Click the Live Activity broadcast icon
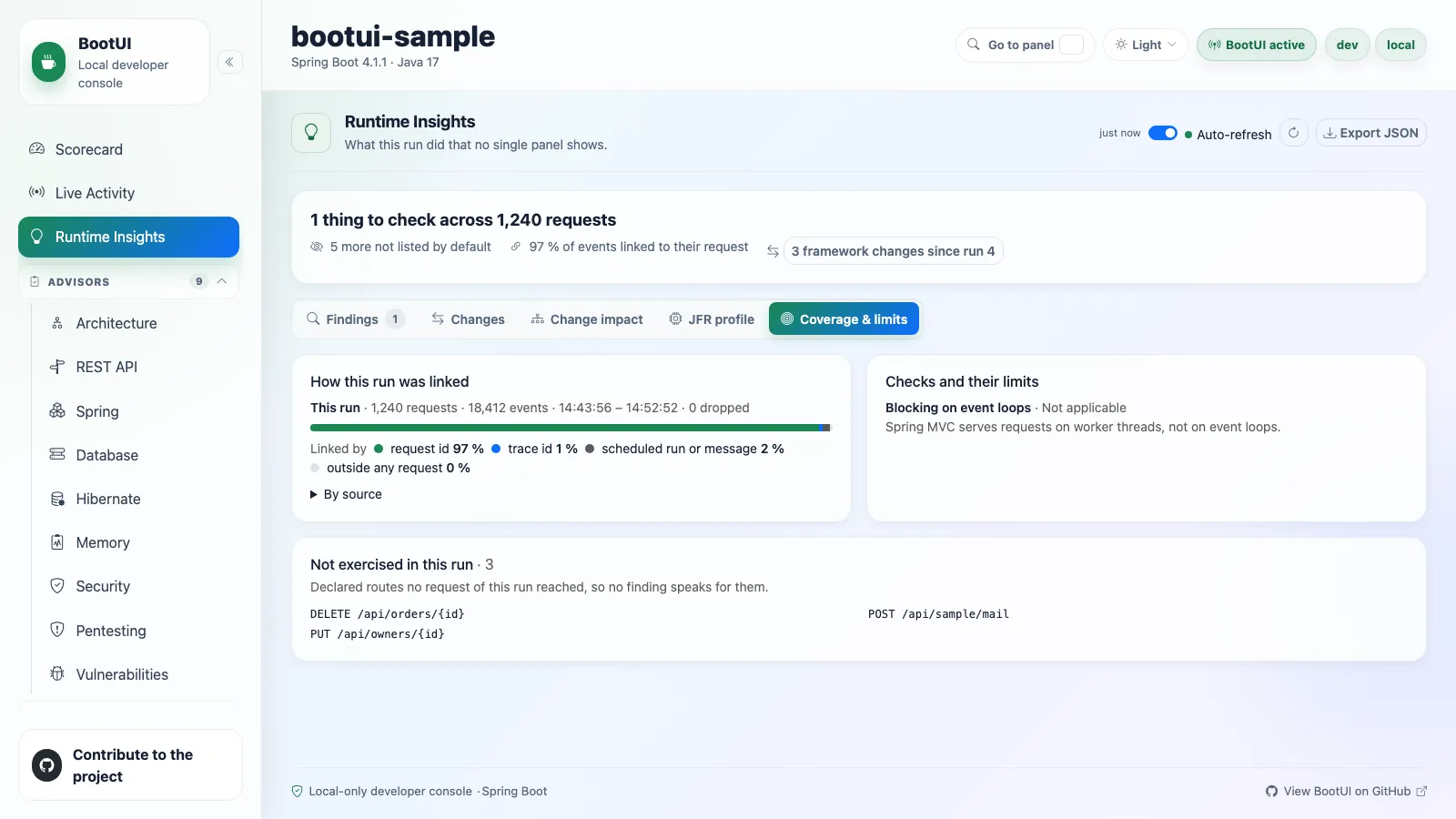The height and width of the screenshot is (819, 1456). (37, 193)
